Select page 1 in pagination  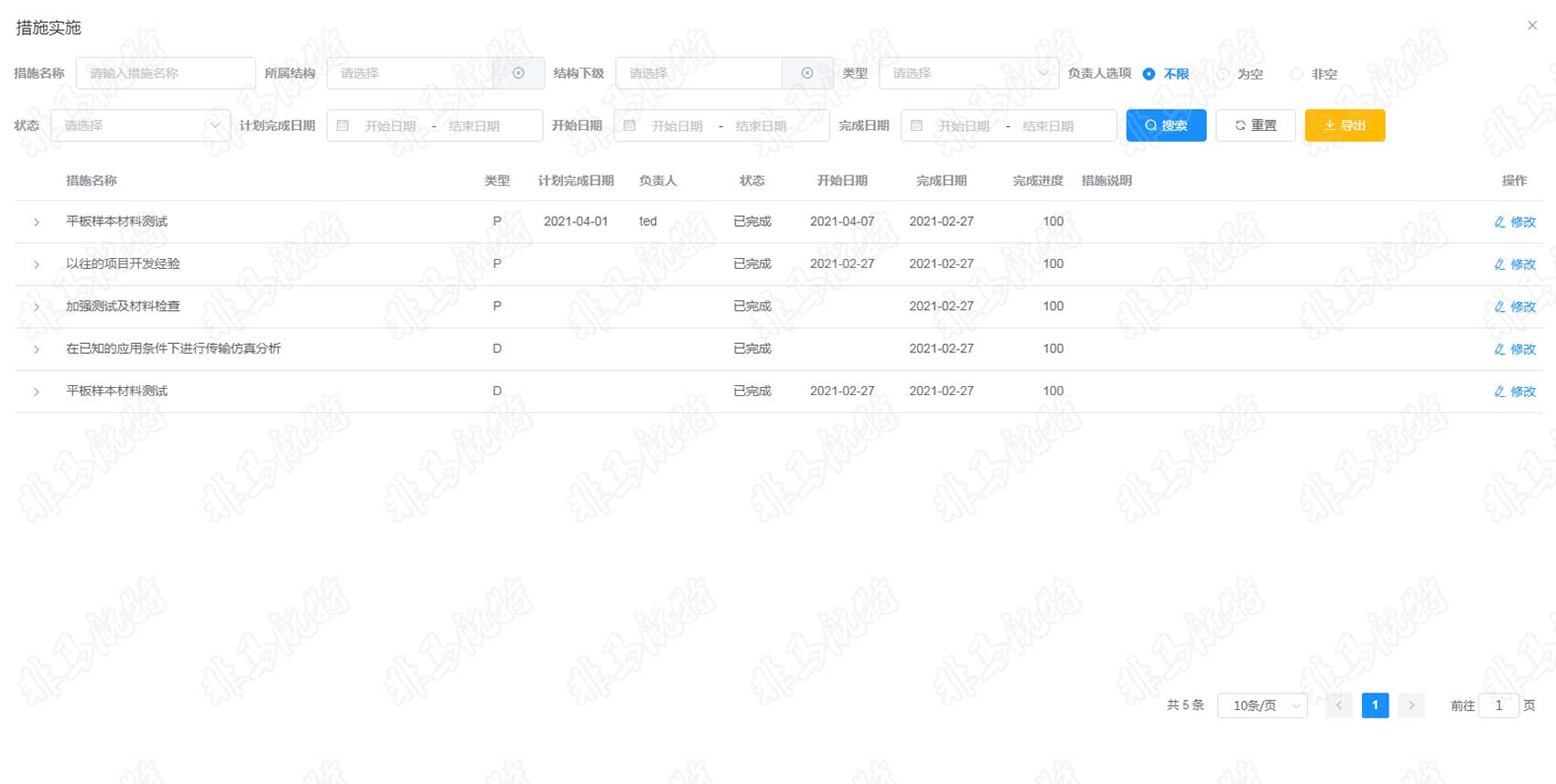pos(1375,705)
